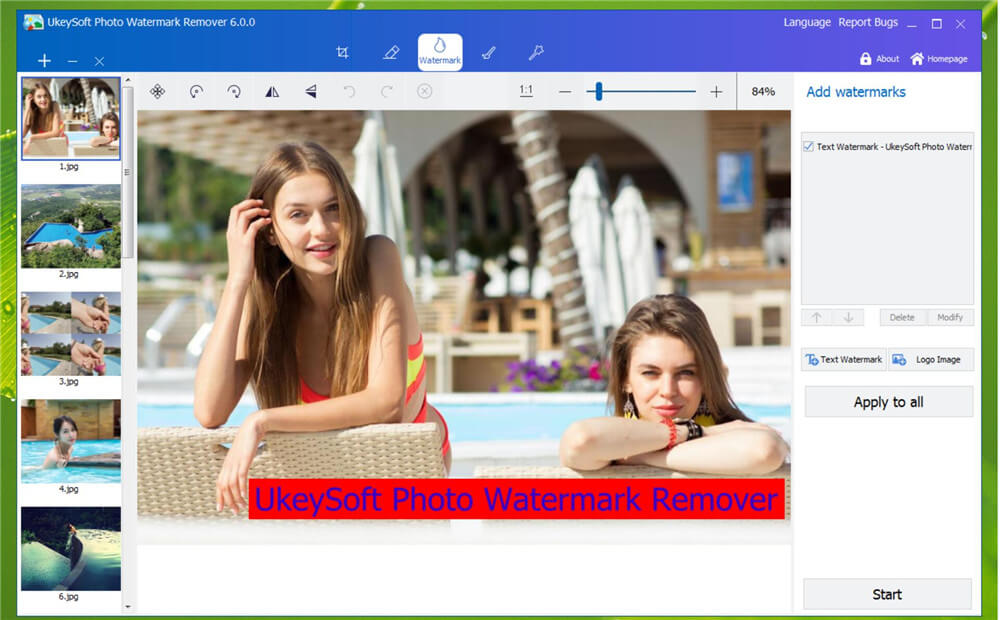Image resolution: width=1000 pixels, height=620 pixels.
Task: Open the Language menu
Action: point(806,22)
